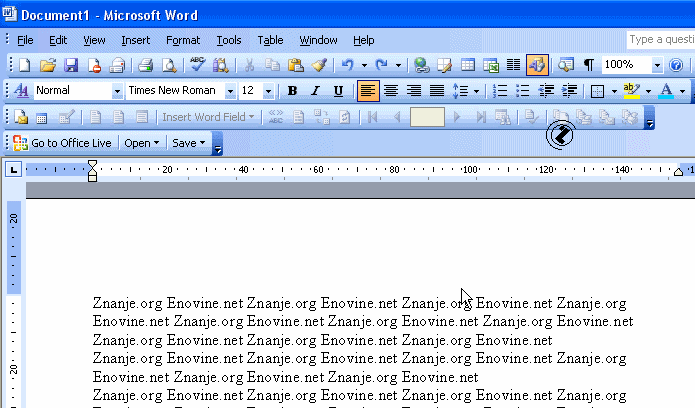Open the Redo history dropdown arrow
Image resolution: width=695 pixels, height=408 pixels.
(398, 65)
